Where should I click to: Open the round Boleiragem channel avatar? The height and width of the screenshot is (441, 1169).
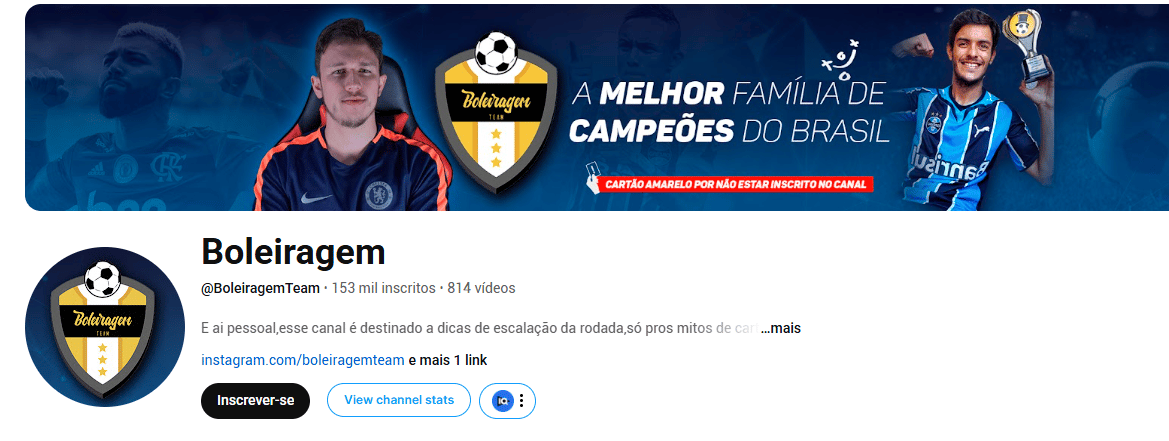click(x=105, y=327)
